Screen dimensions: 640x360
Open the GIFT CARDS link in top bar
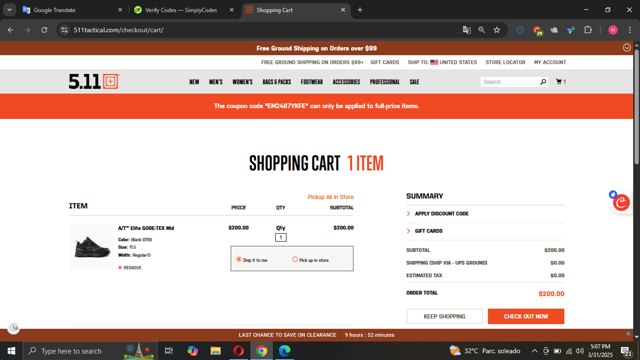coord(384,62)
